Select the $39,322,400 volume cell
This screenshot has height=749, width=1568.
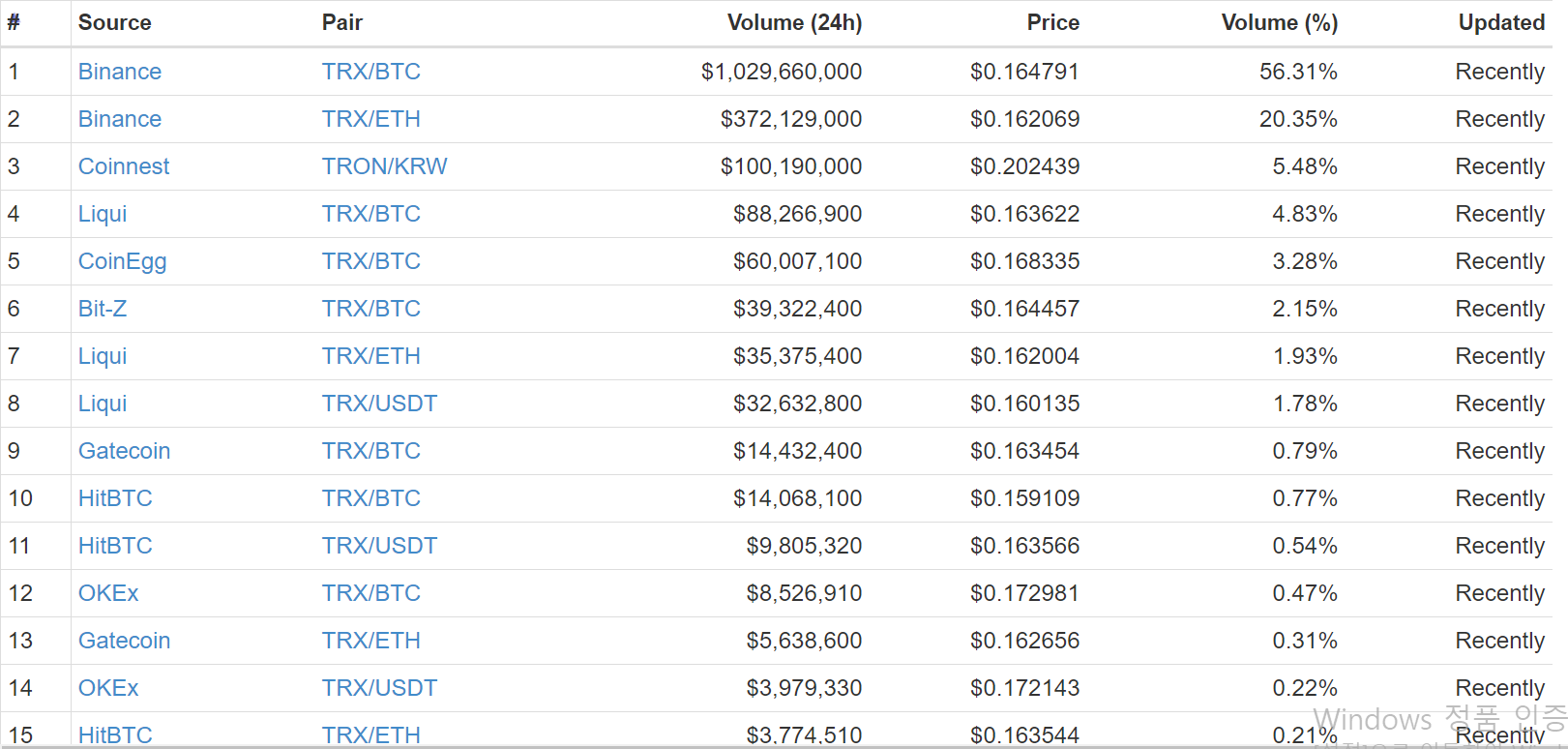798,309
